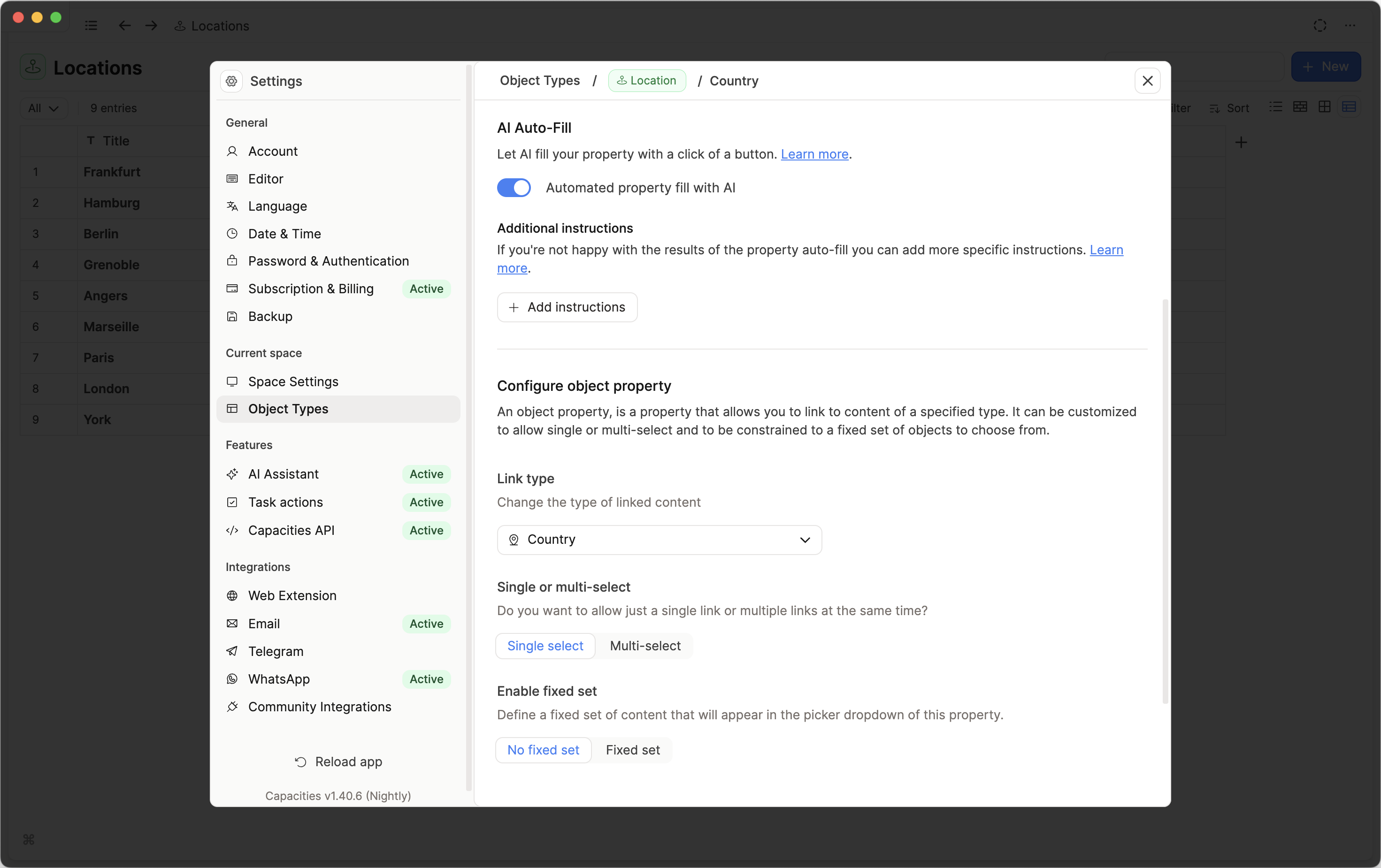This screenshot has height=868, width=1381.
Task: Click Sort in the Locations toolbar
Action: click(1229, 108)
